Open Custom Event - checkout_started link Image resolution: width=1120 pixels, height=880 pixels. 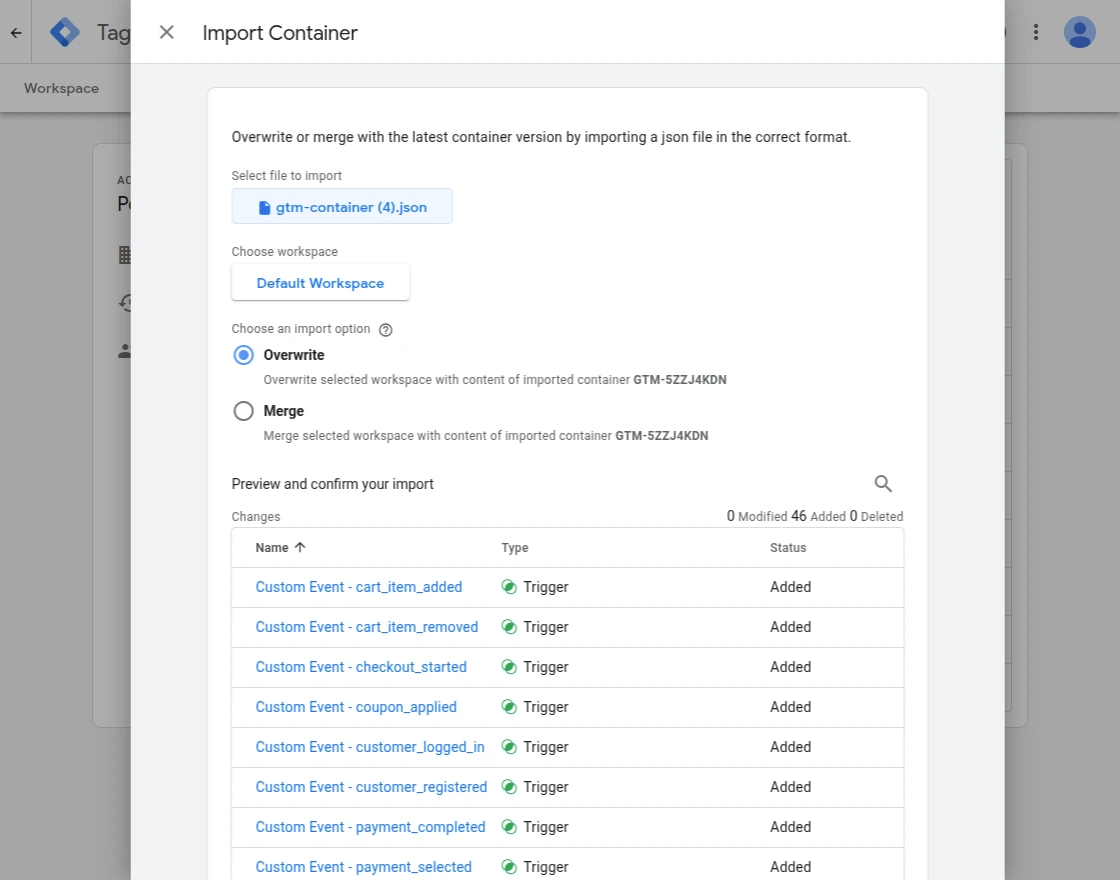tap(361, 667)
